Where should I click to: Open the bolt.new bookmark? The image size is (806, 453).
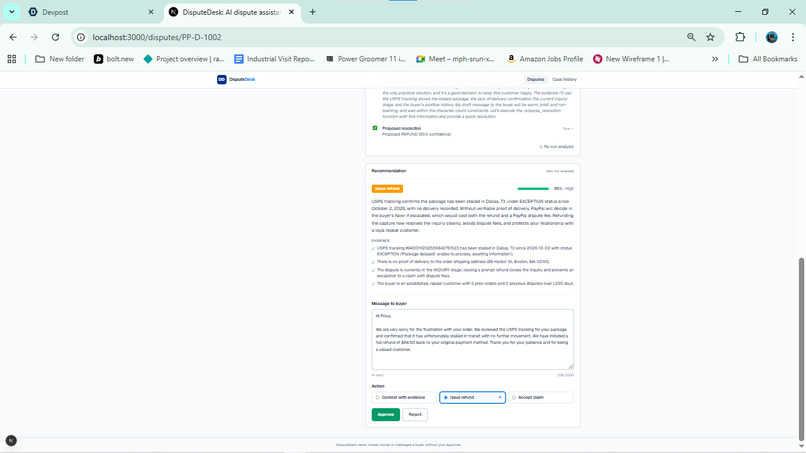[114, 59]
